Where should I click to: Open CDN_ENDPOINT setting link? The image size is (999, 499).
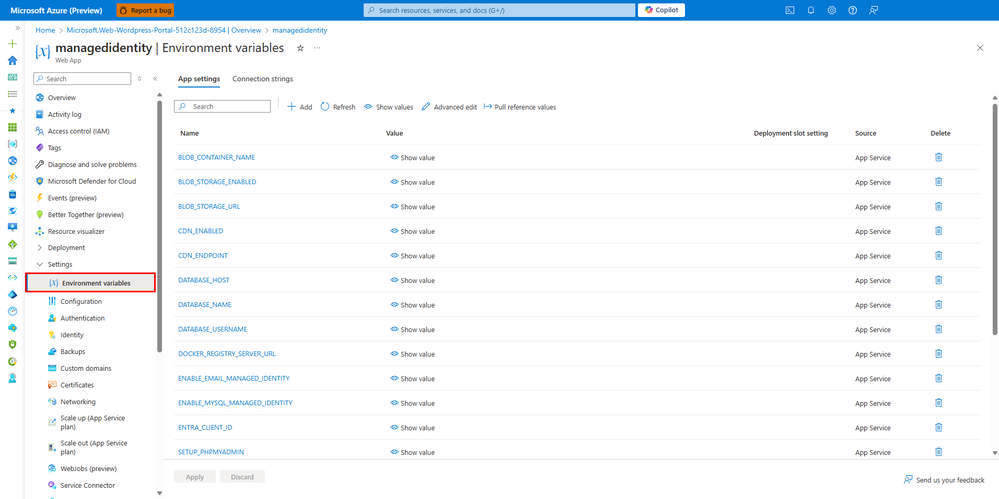click(203, 256)
